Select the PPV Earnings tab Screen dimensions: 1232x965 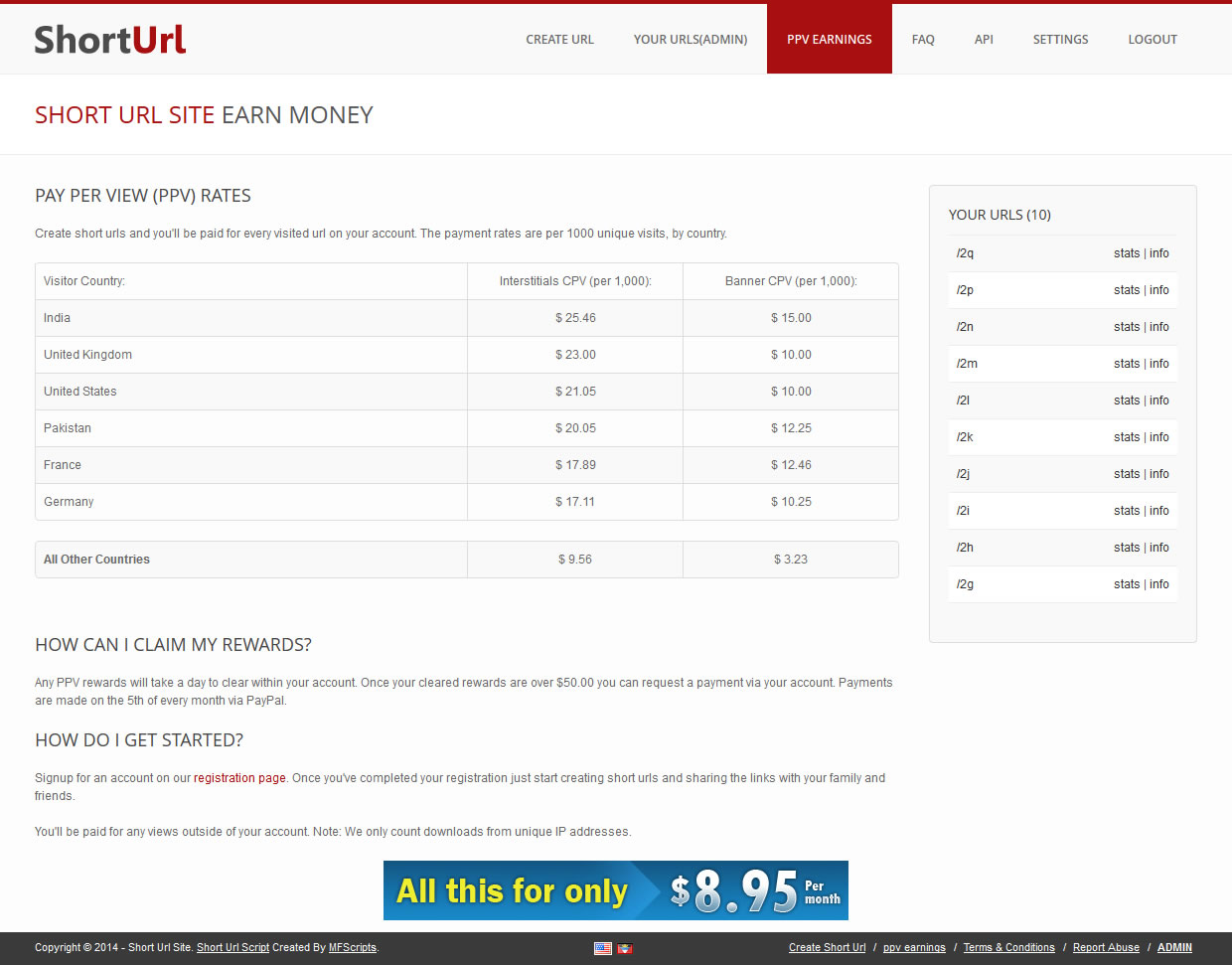point(829,40)
